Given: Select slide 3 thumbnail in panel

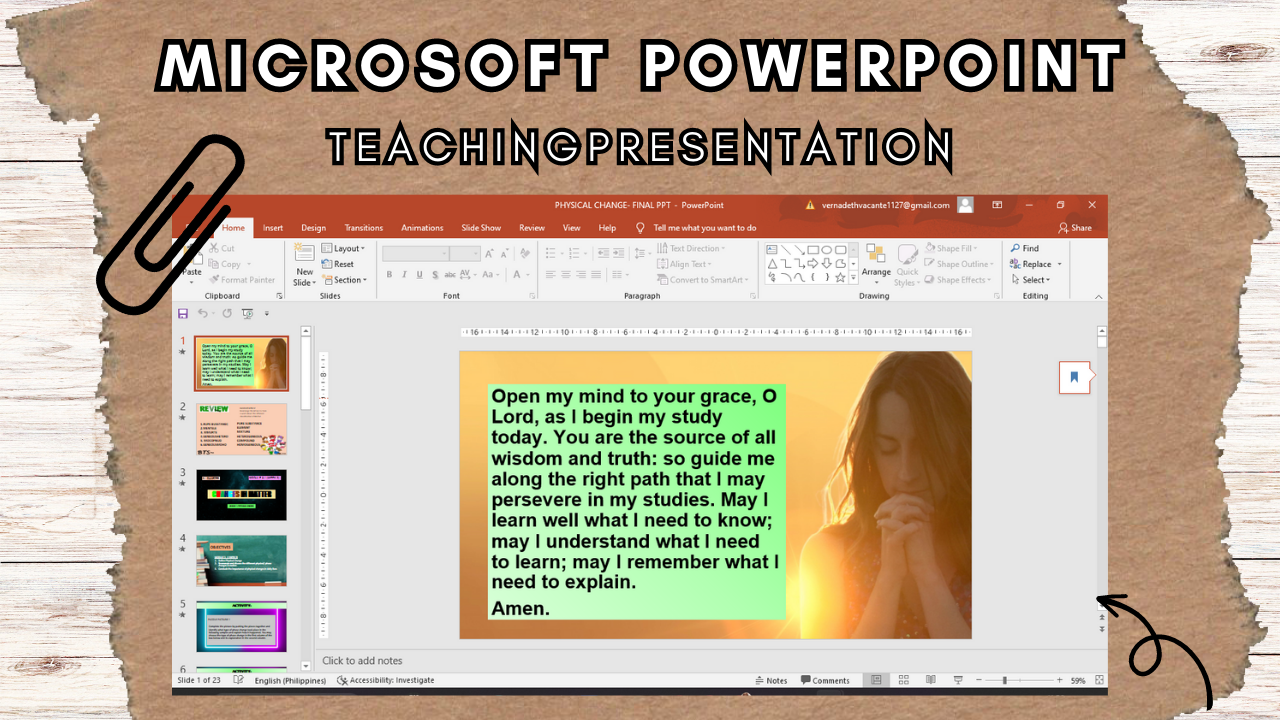Looking at the screenshot, I should (x=241, y=494).
